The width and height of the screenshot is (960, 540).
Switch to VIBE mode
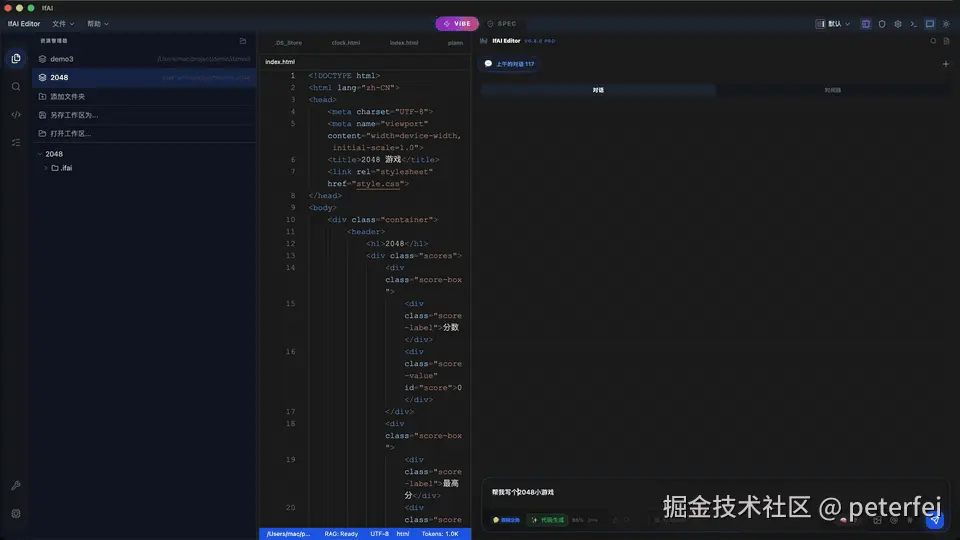pos(457,24)
